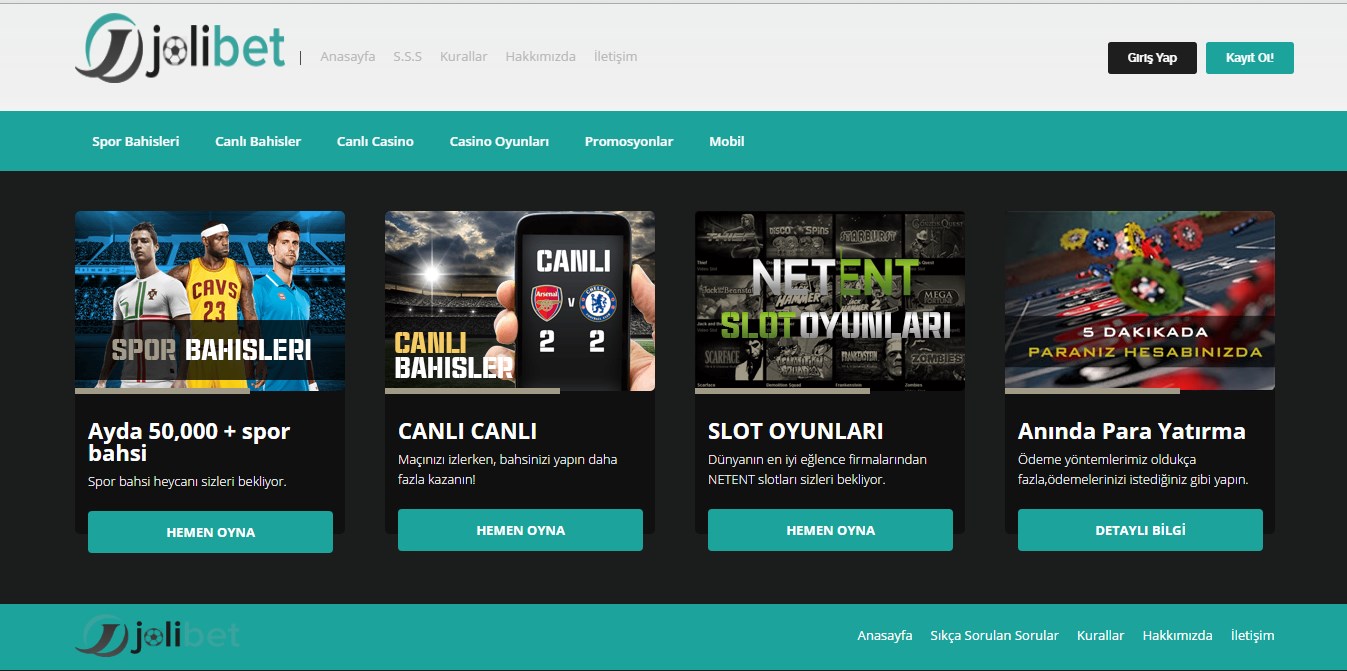
Task: Click the 'Anında Para Yatırma' heading
Action: point(1132,431)
